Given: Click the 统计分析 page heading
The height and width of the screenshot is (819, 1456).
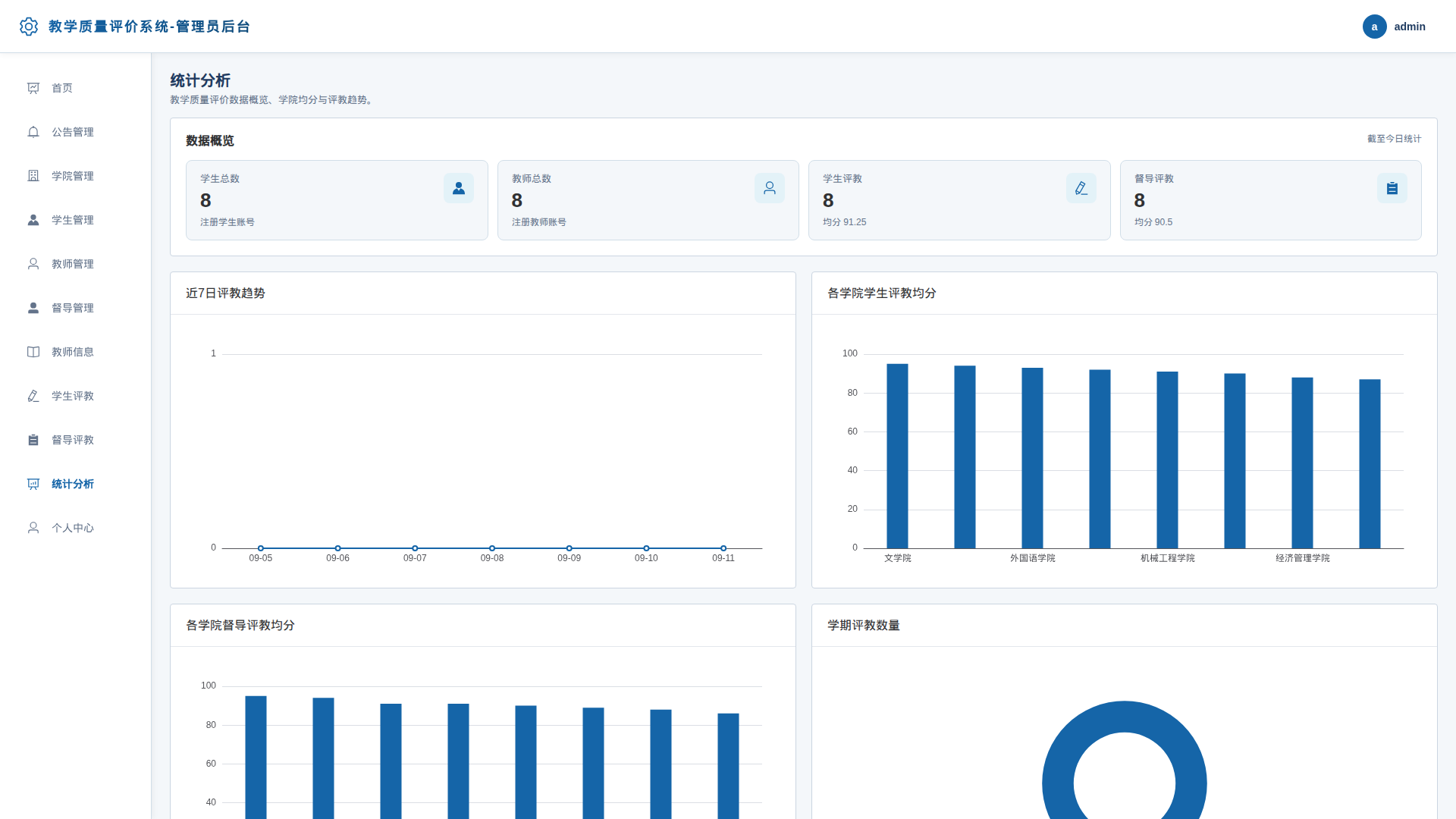Looking at the screenshot, I should tap(200, 80).
